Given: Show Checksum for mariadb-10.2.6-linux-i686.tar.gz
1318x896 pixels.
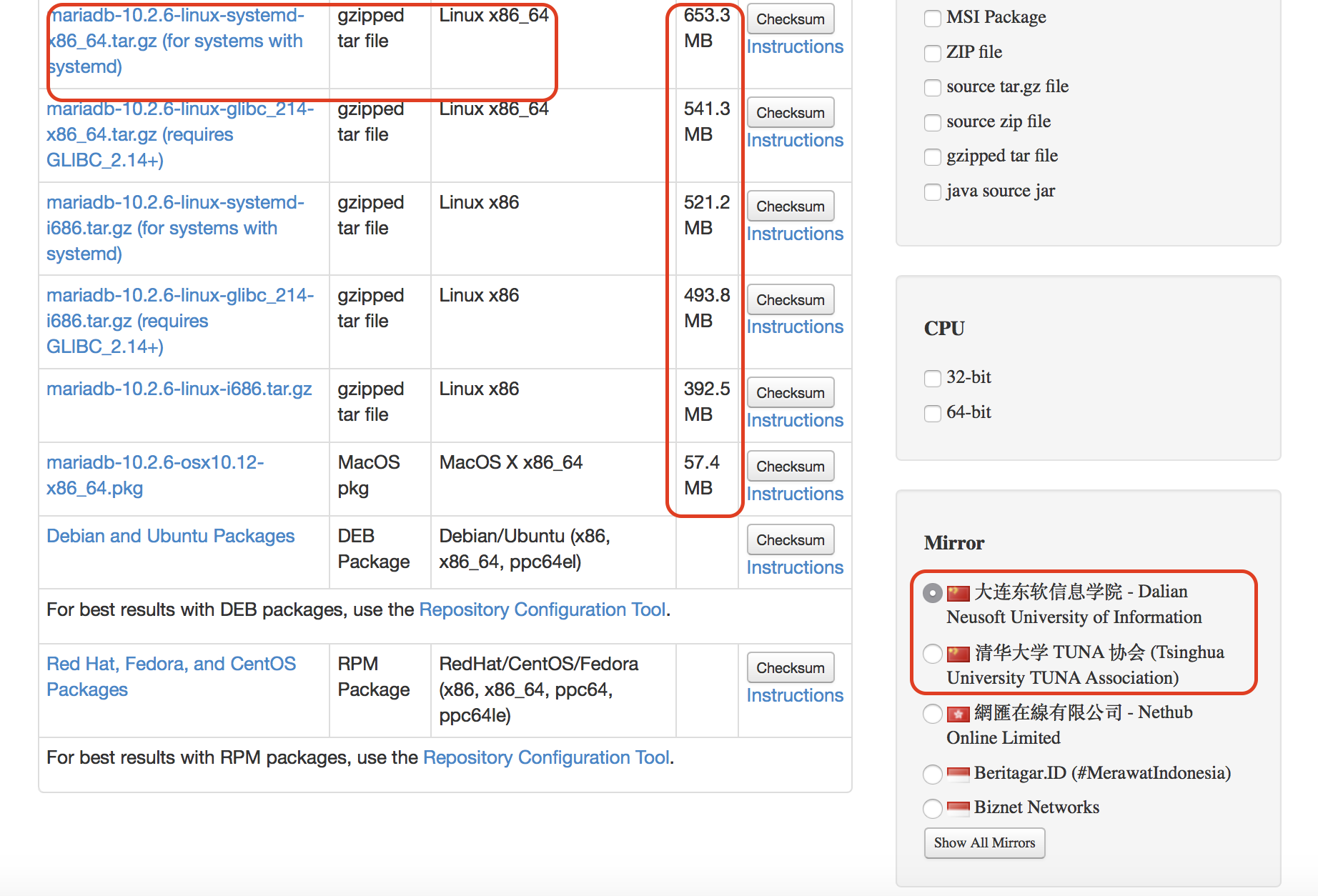Looking at the screenshot, I should [x=791, y=393].
